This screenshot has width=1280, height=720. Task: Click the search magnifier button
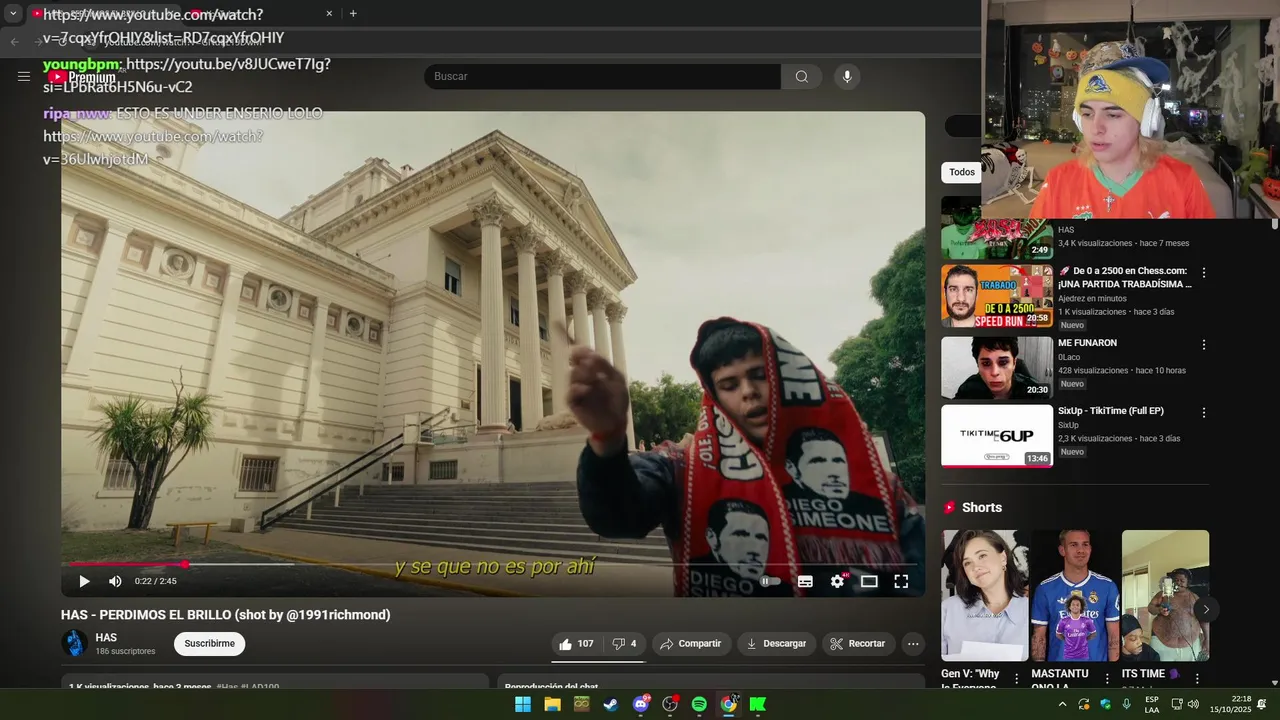[x=802, y=76]
